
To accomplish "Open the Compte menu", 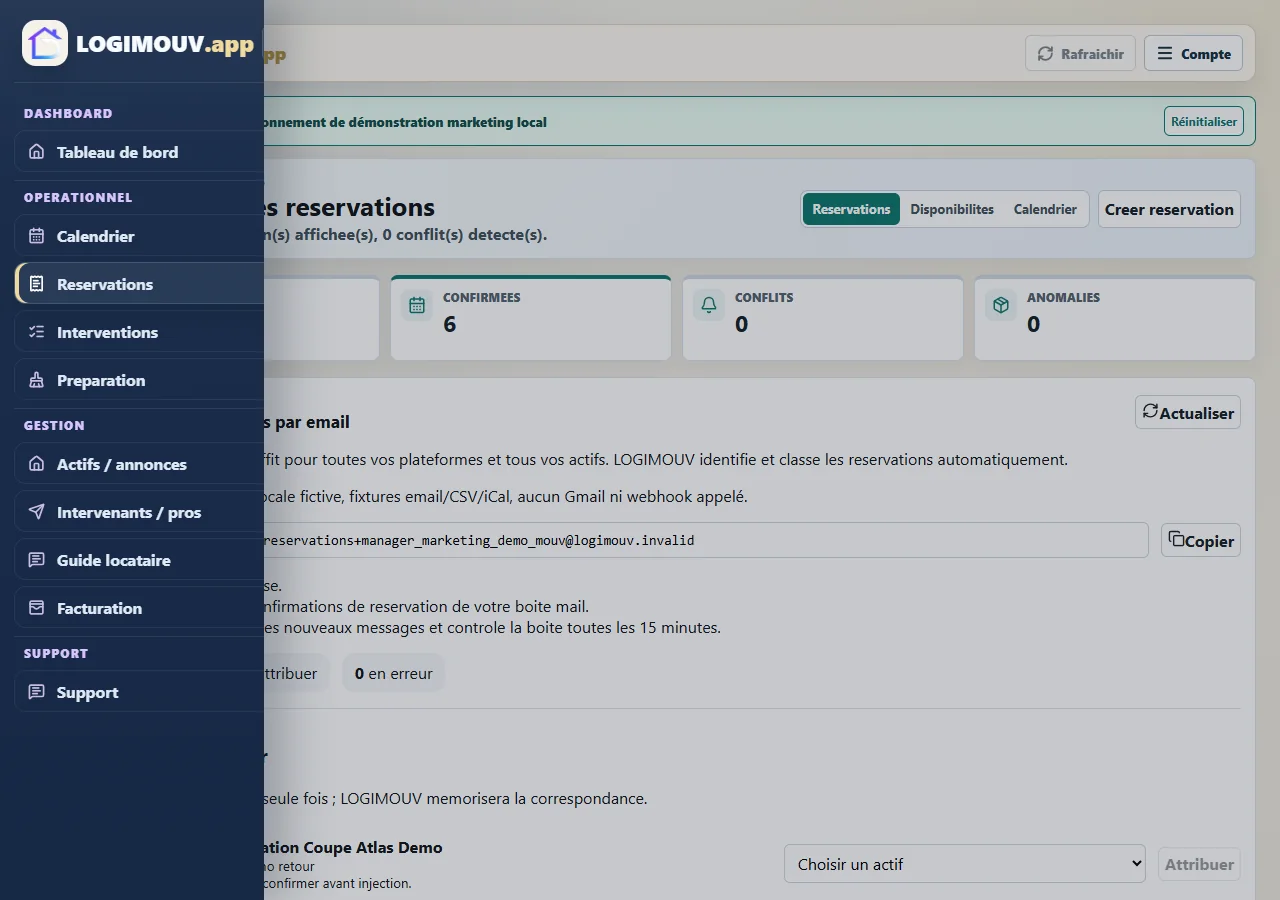I will coord(1193,54).
